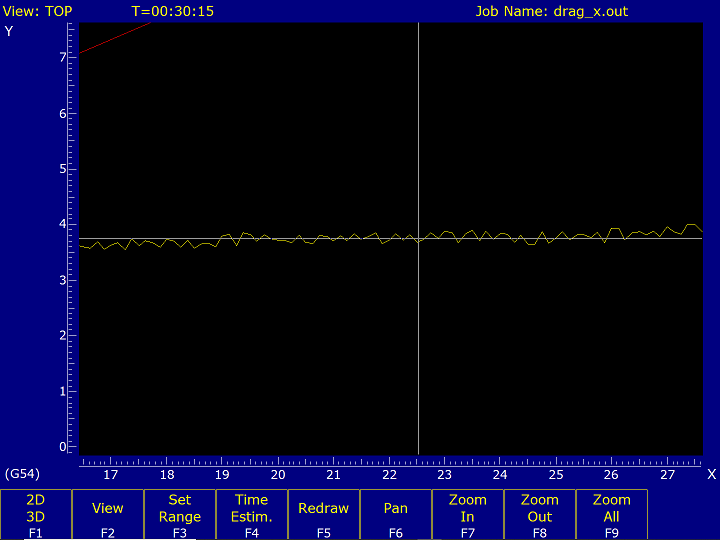The width and height of the screenshot is (720, 540).
Task: Pick the Y axis tick value 0
Action: click(63, 447)
